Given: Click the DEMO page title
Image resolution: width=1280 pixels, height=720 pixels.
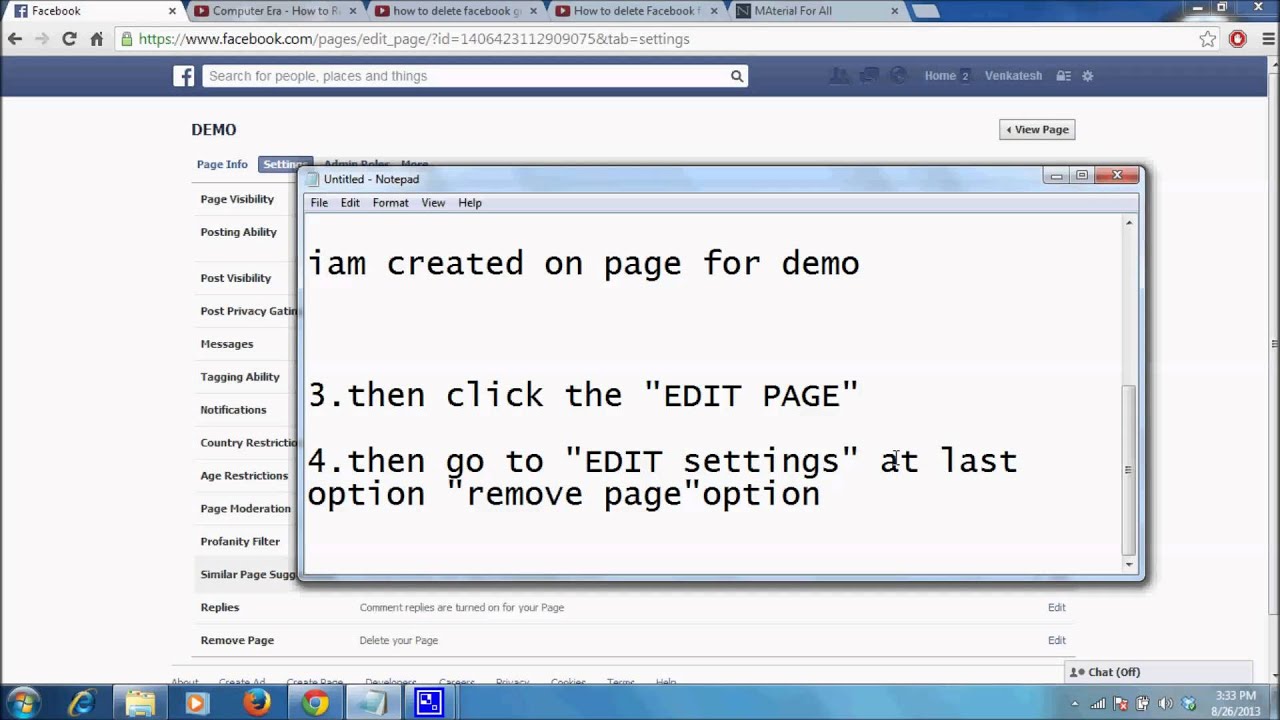Looking at the screenshot, I should click(x=214, y=130).
